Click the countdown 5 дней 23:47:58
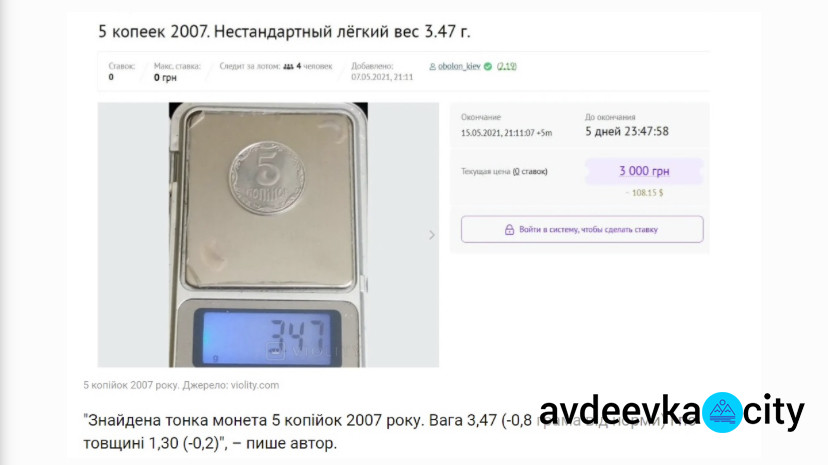This screenshot has height=465, width=828. (627, 131)
